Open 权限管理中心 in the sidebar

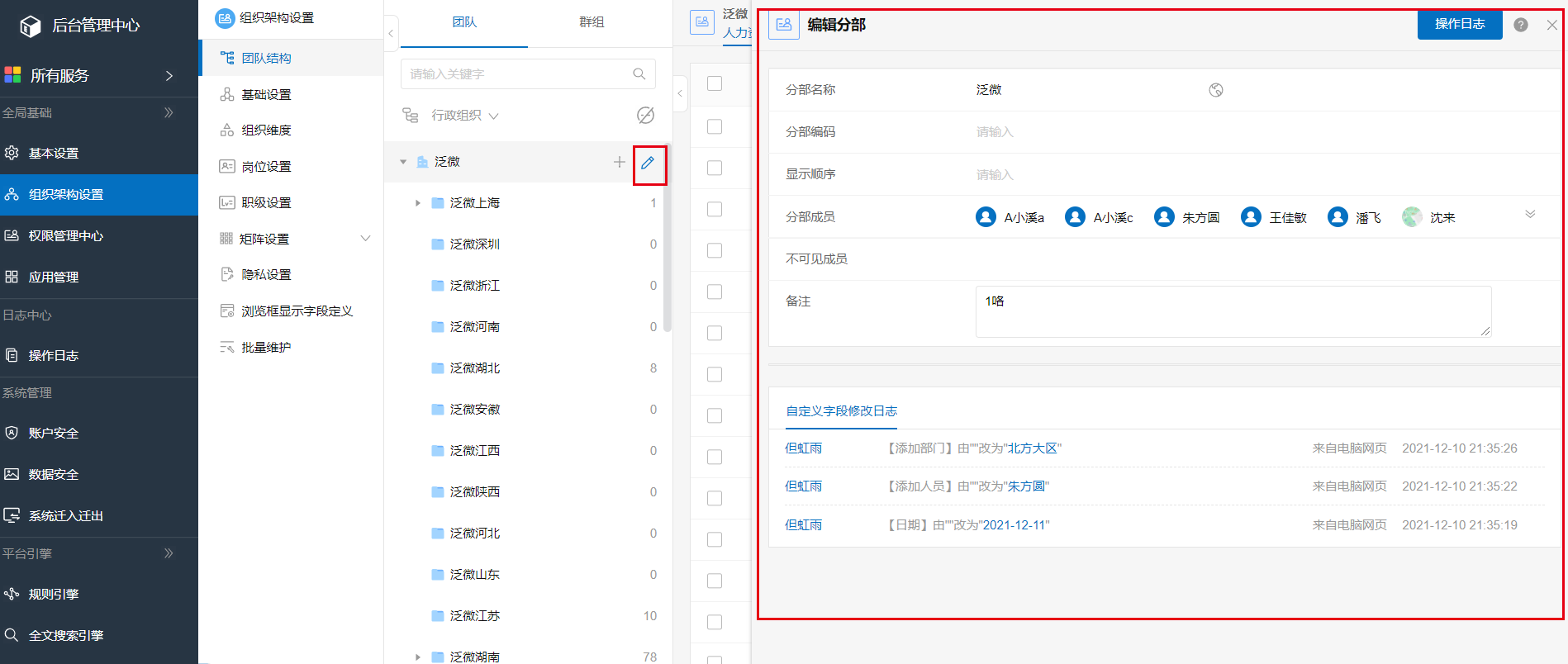(99, 236)
